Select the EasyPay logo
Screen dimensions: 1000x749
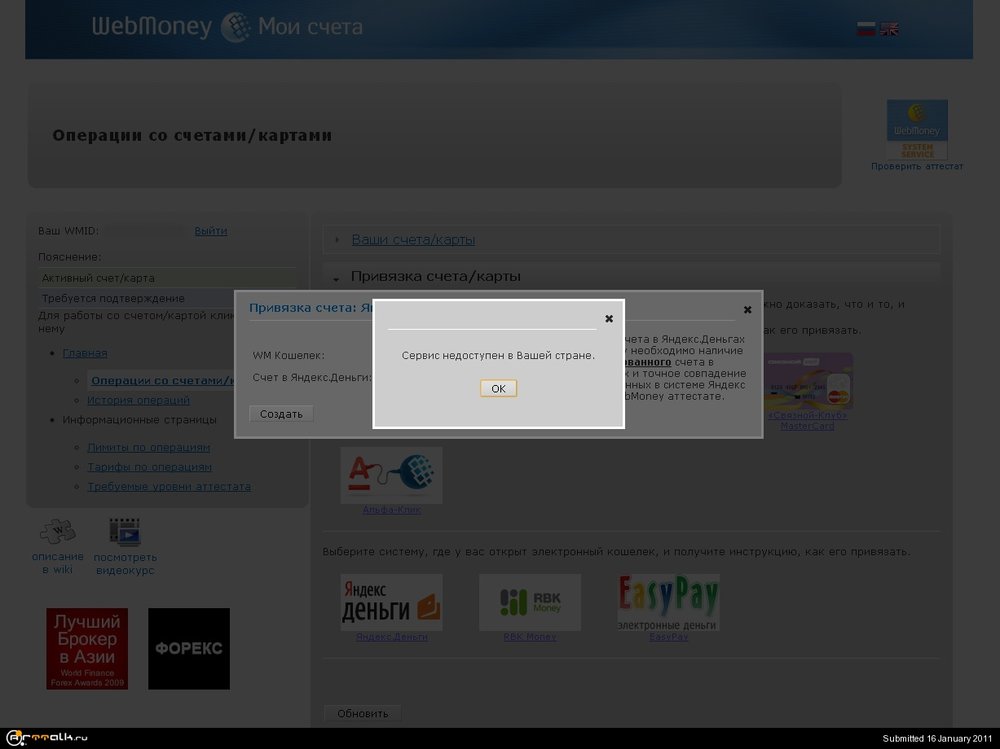(x=668, y=602)
